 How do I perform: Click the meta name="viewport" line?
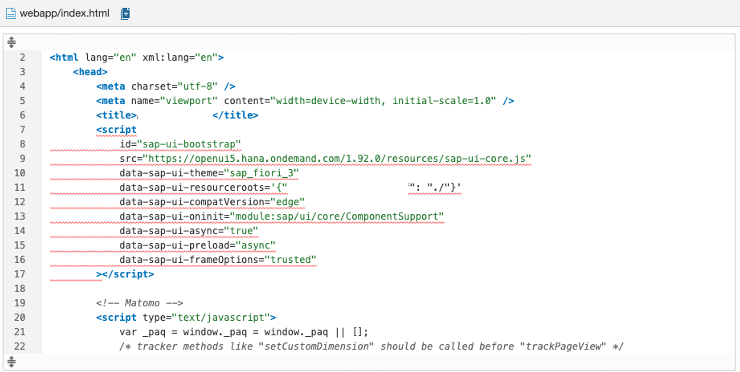pos(305,101)
